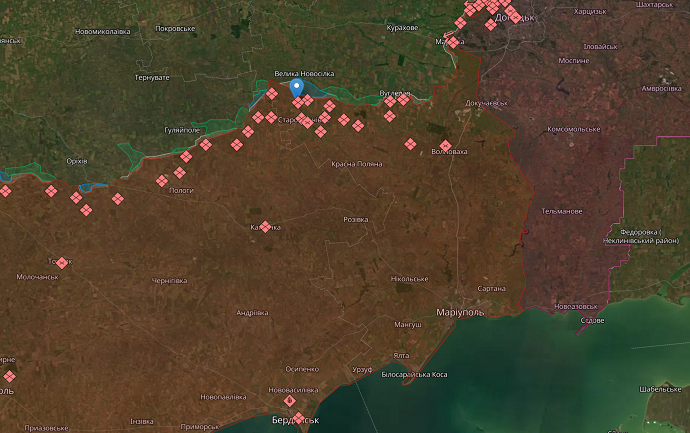This screenshot has height=433, width=690.
Task: Click the blue location pin near Велика Новосілка
Action: pyautogui.click(x=297, y=89)
